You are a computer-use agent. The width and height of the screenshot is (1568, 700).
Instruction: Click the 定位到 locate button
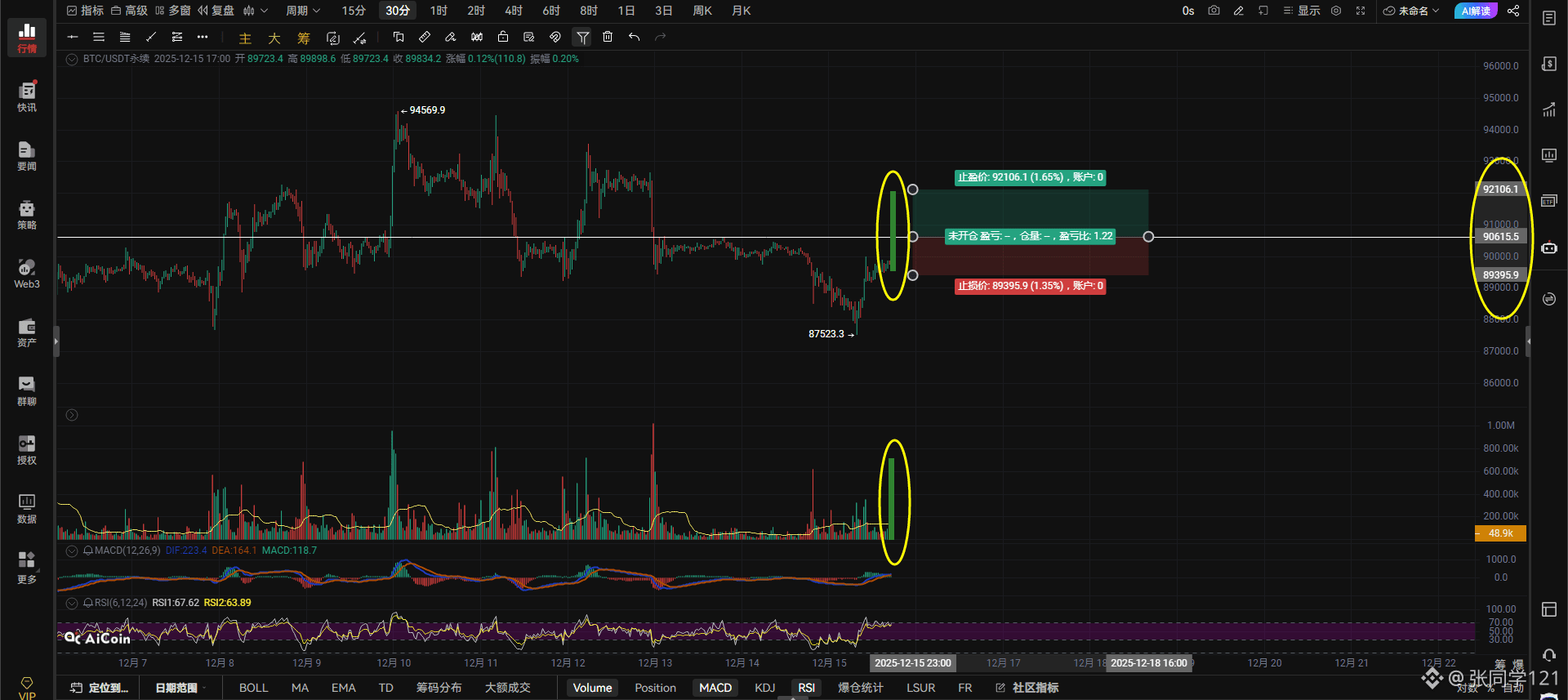point(100,688)
